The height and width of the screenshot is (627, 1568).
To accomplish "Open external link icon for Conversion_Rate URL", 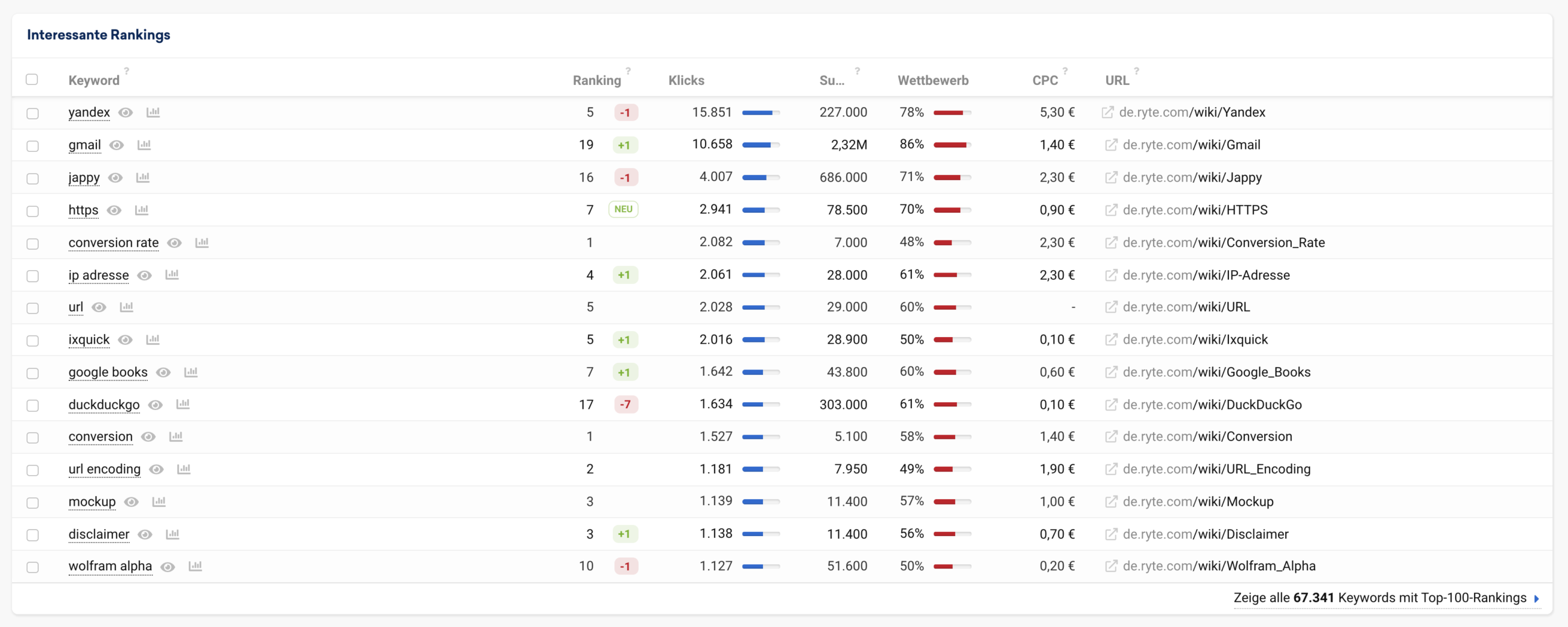I will point(1111,242).
